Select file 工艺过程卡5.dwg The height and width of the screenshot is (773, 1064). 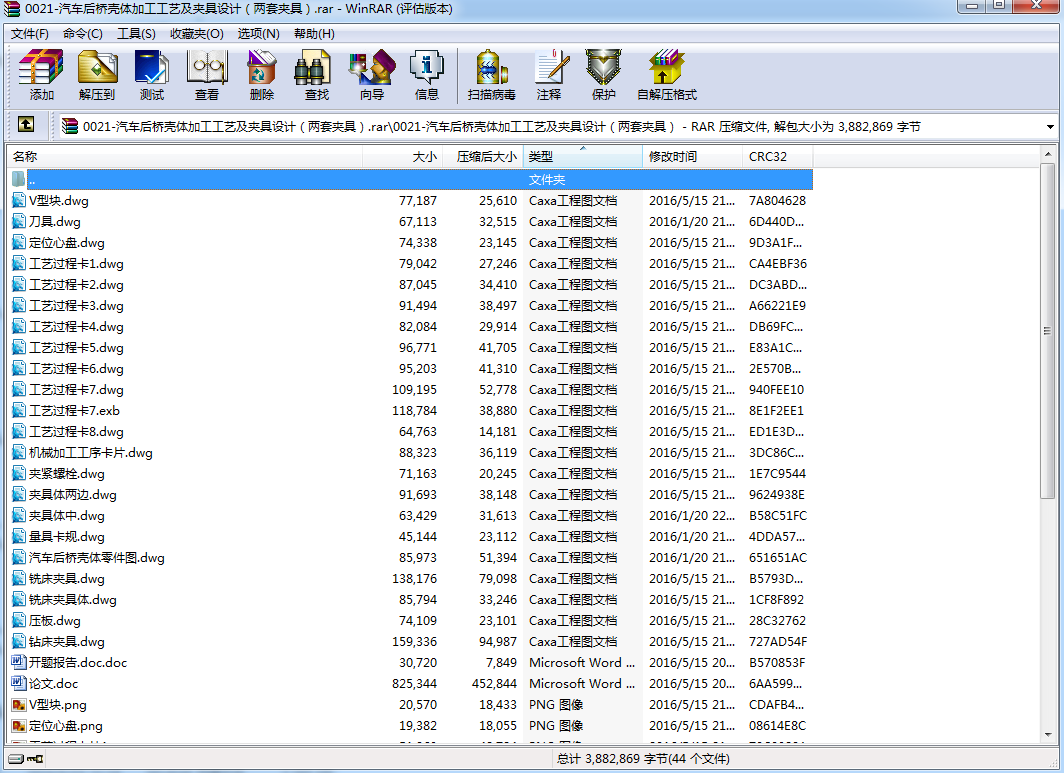tap(76, 348)
